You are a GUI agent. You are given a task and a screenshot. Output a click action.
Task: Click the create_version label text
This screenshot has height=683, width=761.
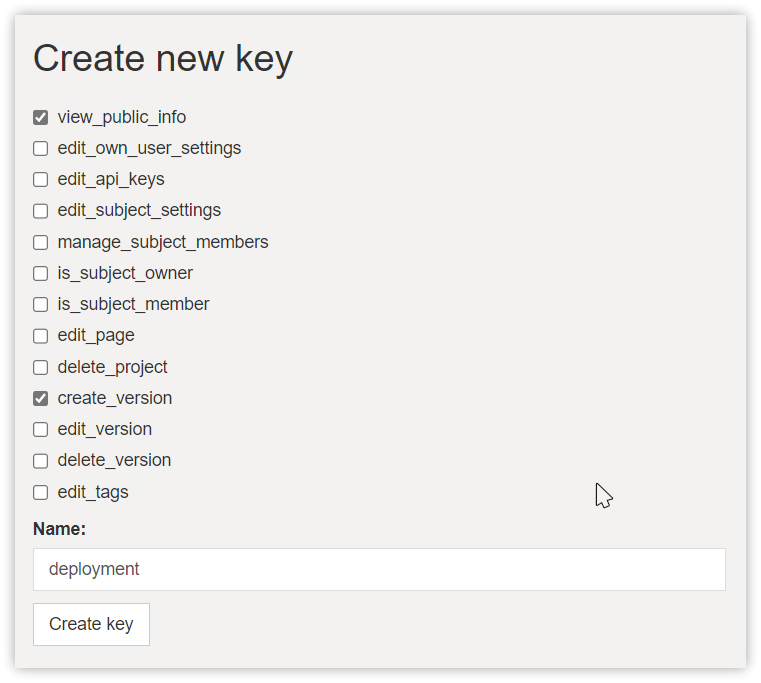(x=114, y=398)
